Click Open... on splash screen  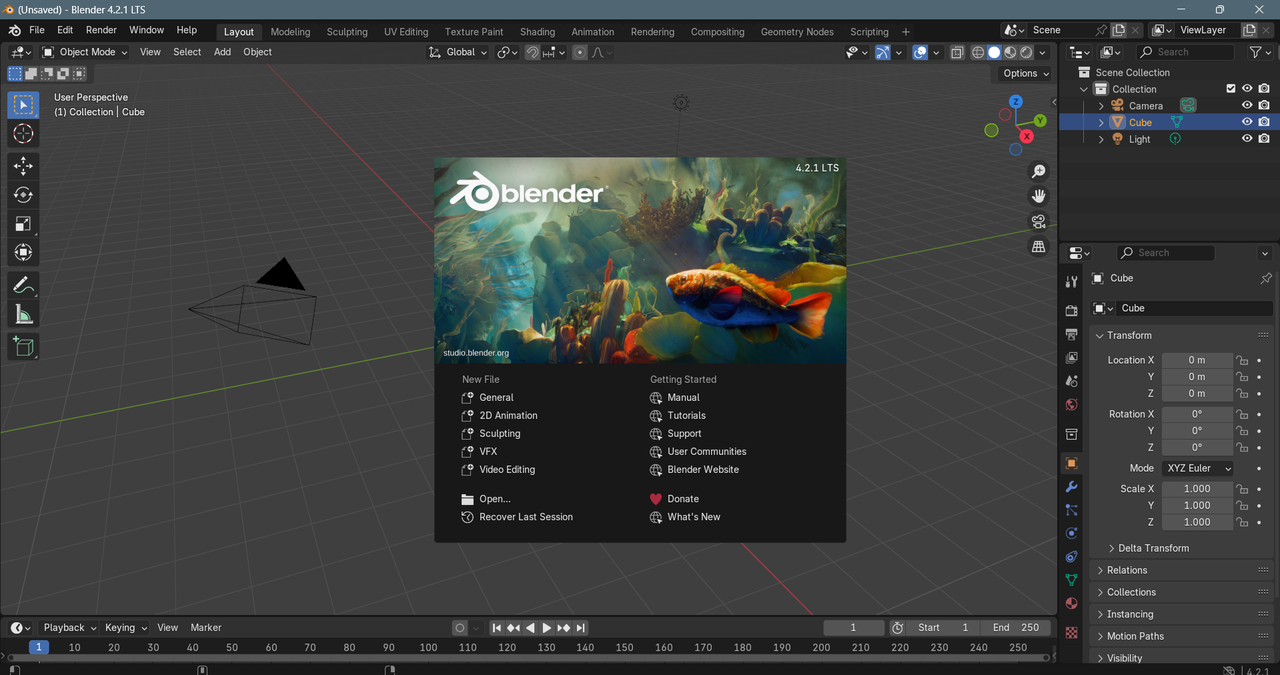tap(495, 499)
